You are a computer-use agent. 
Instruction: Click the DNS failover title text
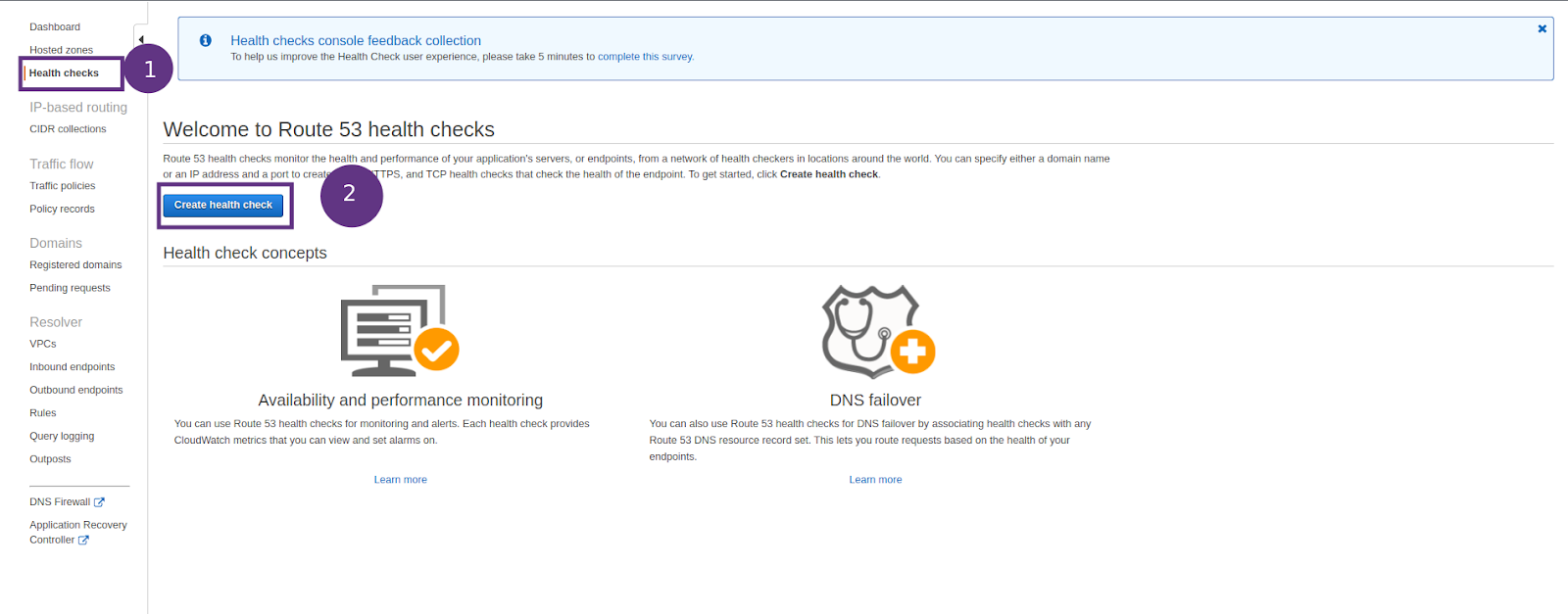[875, 401]
